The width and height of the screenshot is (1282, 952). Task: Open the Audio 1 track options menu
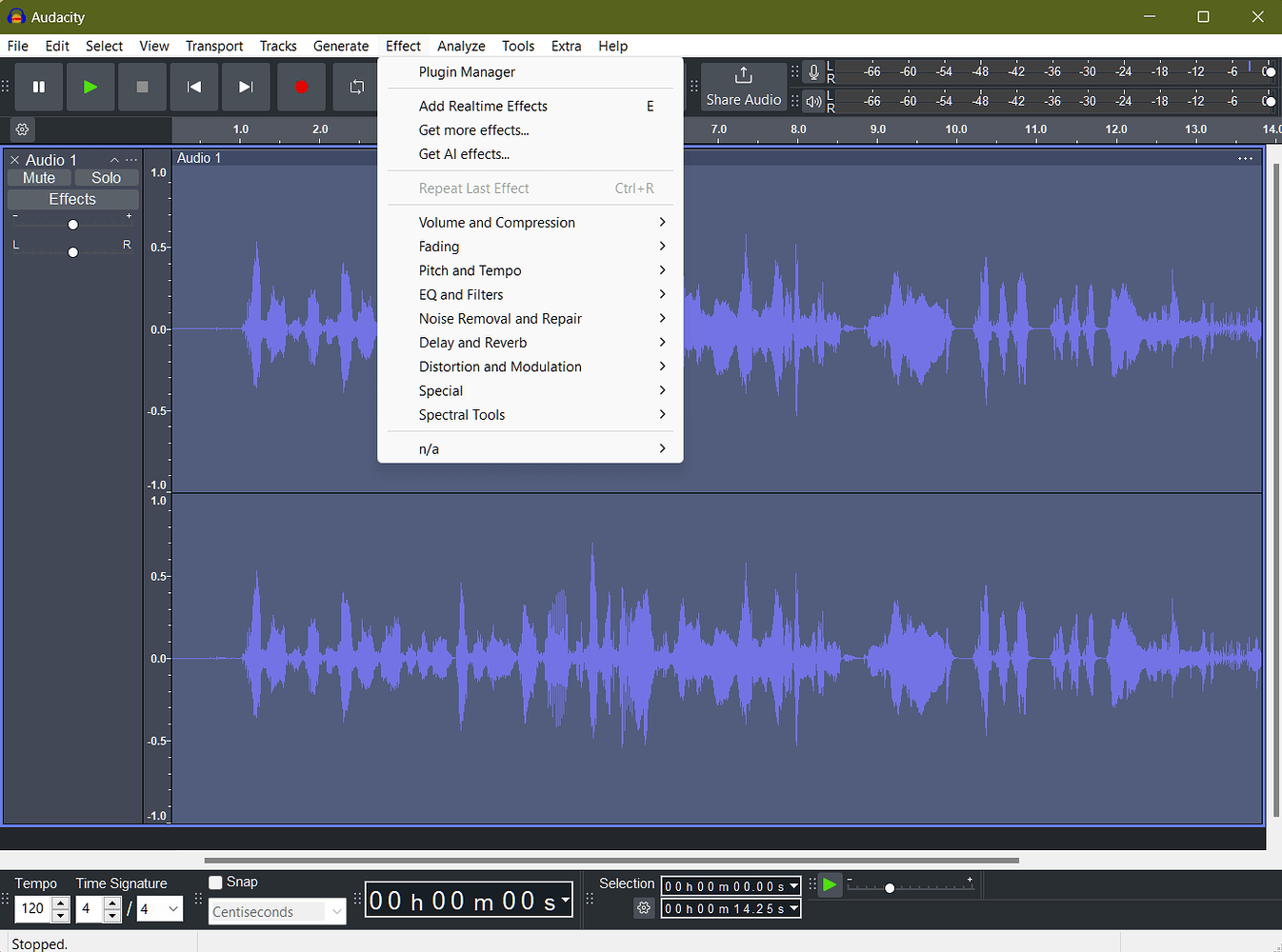click(x=131, y=159)
